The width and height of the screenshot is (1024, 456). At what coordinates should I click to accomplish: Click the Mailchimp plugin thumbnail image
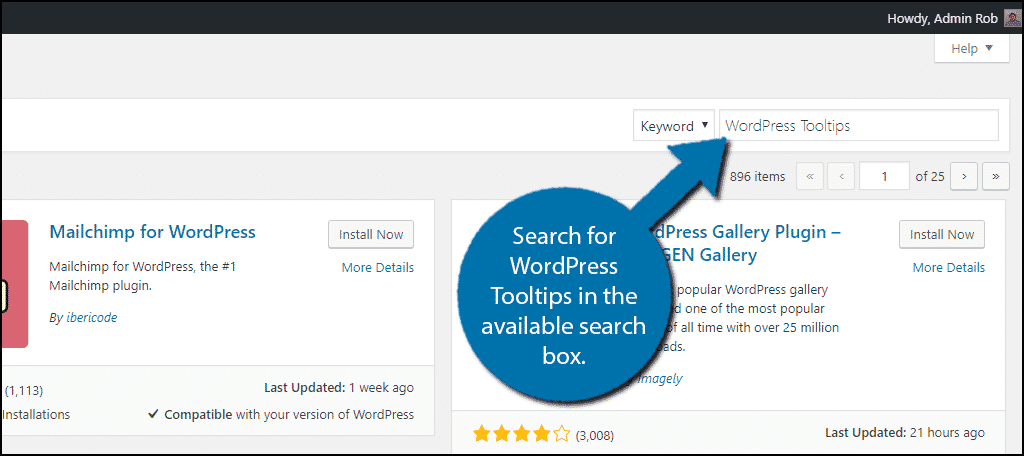[13, 283]
